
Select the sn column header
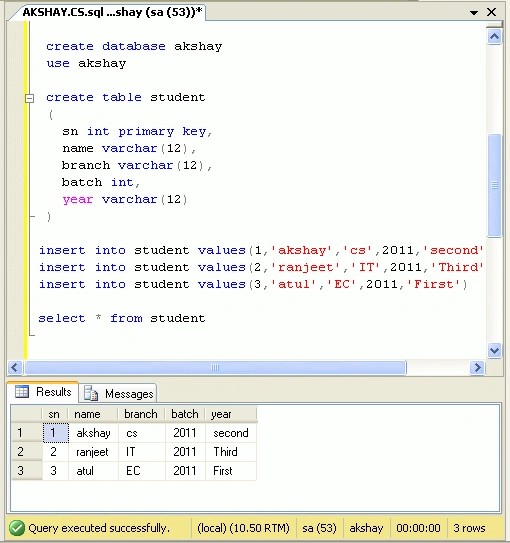(x=55, y=414)
